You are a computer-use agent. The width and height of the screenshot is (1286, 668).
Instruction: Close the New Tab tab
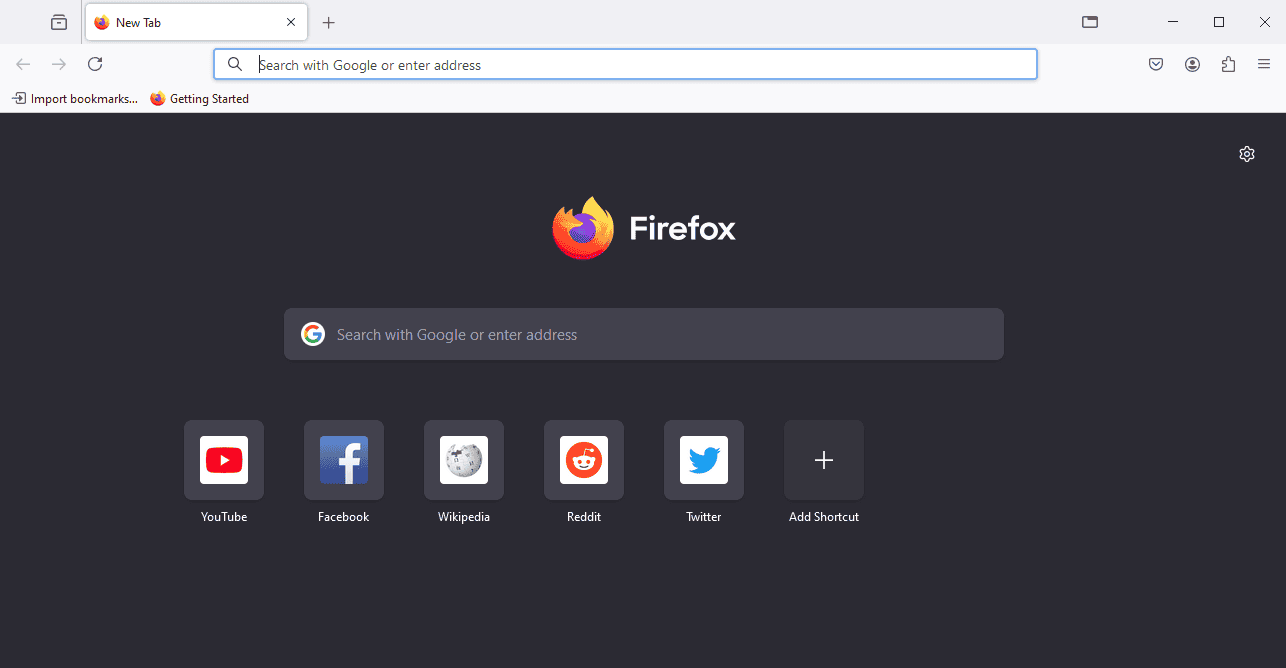tap(291, 22)
